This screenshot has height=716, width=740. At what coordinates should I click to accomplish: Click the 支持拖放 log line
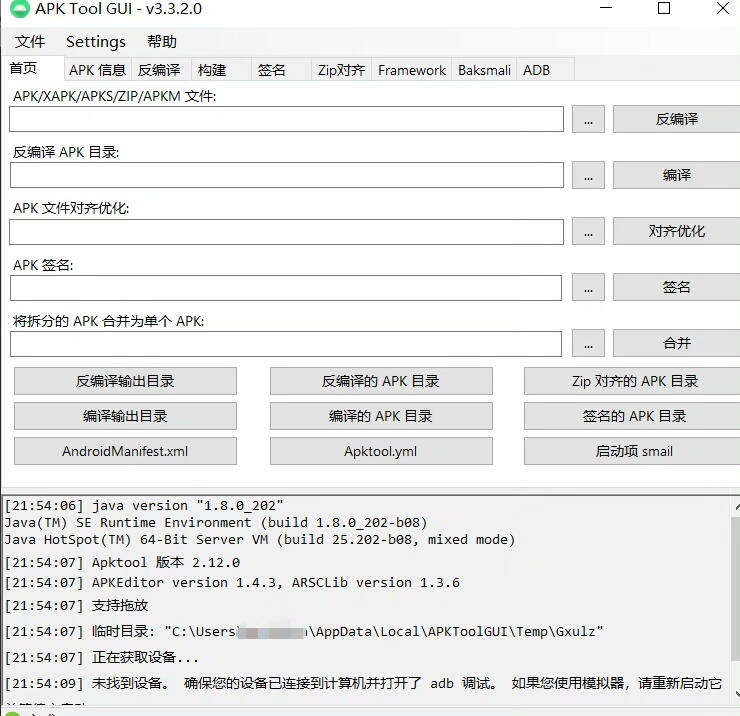point(76,605)
